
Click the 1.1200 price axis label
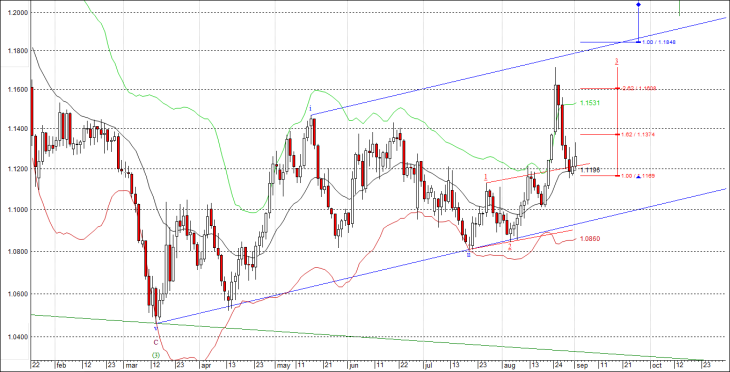tap(17, 169)
